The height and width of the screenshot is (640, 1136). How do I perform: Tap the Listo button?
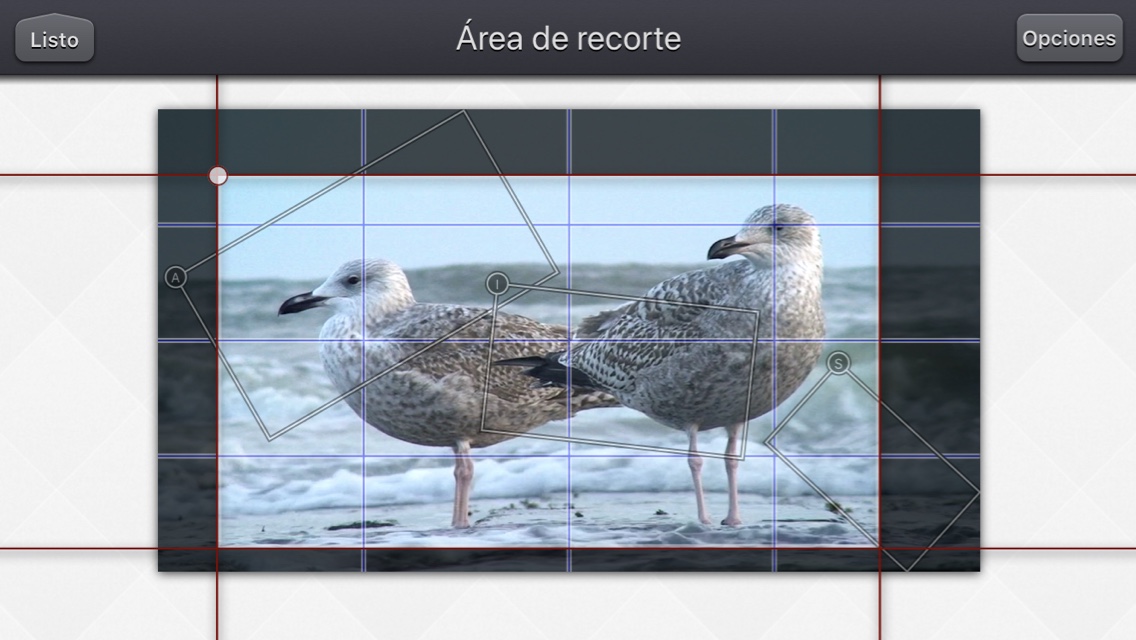[54, 38]
